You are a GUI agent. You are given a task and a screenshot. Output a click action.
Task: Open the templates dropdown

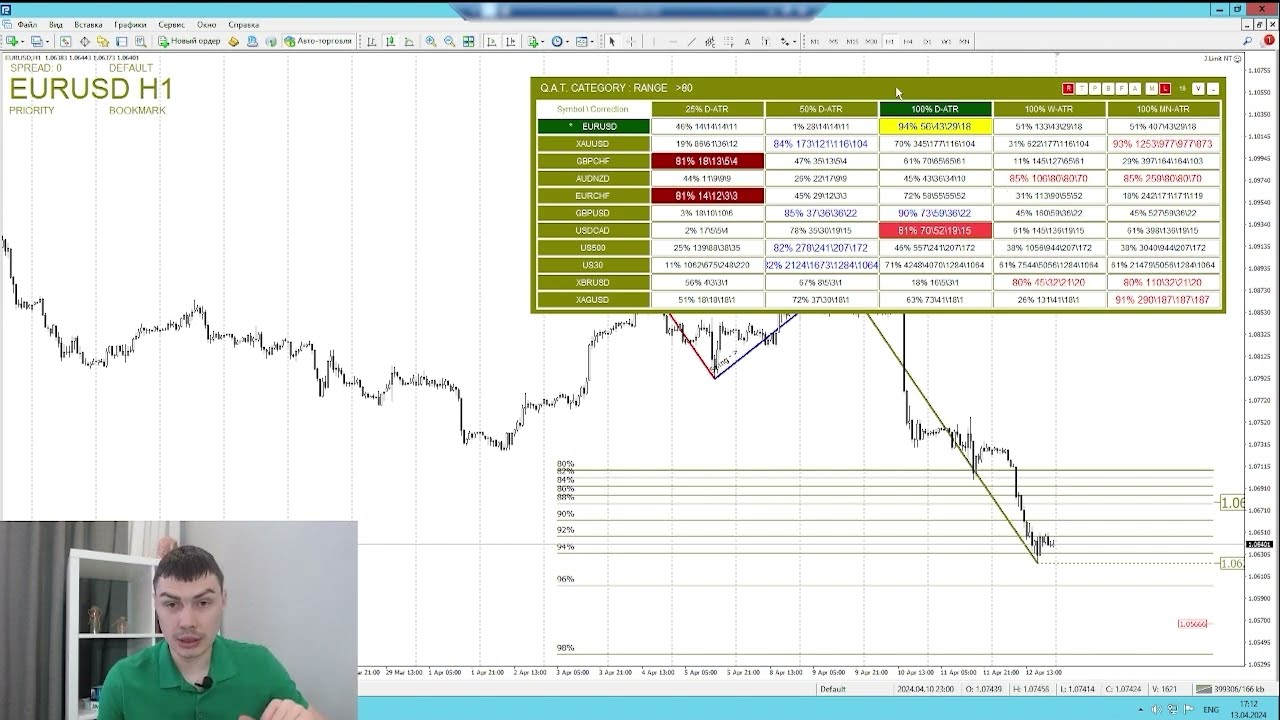(x=592, y=42)
